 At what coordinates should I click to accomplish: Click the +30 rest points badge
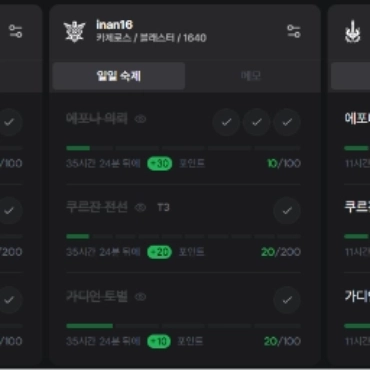pos(160,163)
